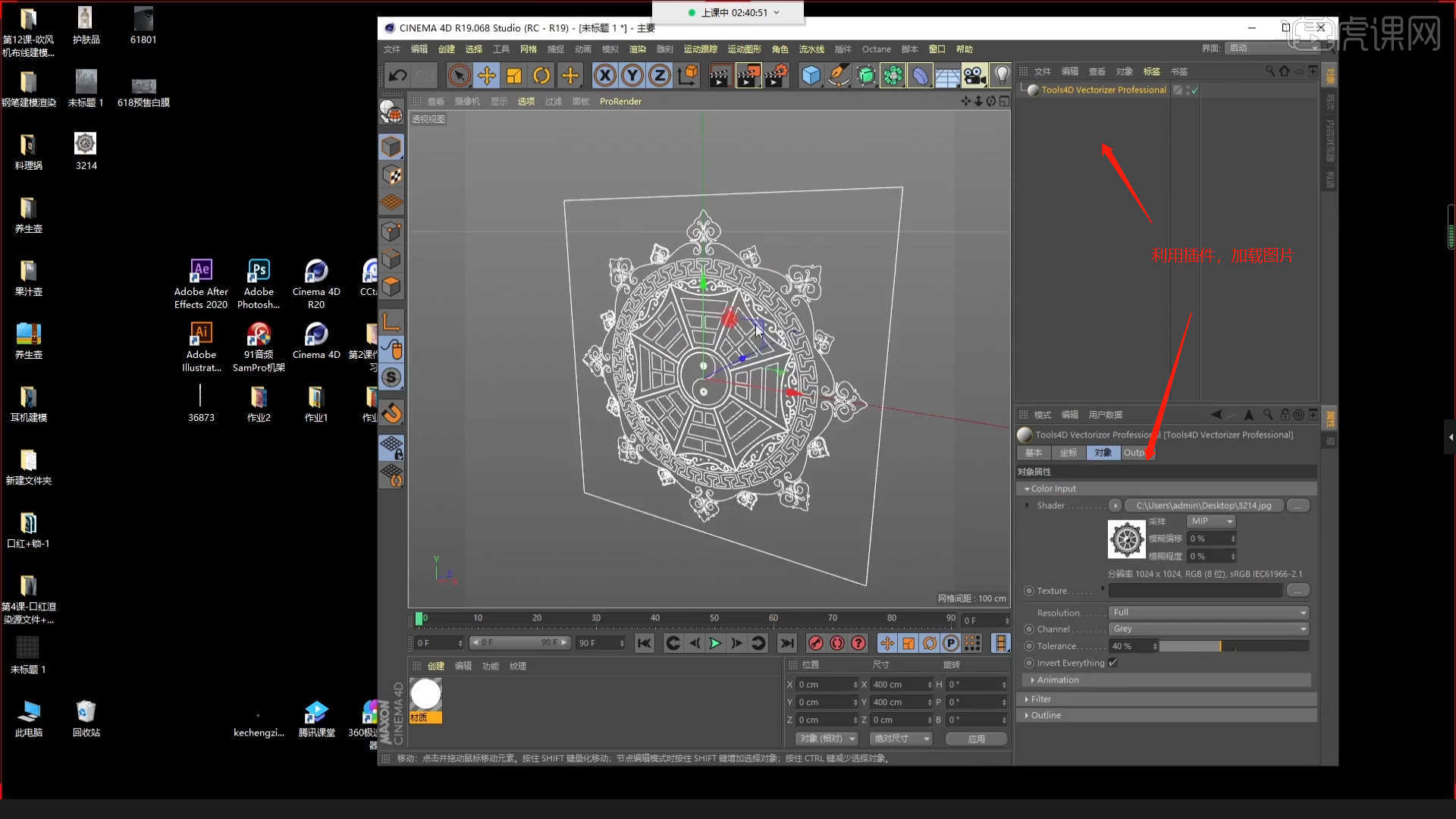Render to Picture Viewer
The image size is (1456, 819).
coord(748,75)
